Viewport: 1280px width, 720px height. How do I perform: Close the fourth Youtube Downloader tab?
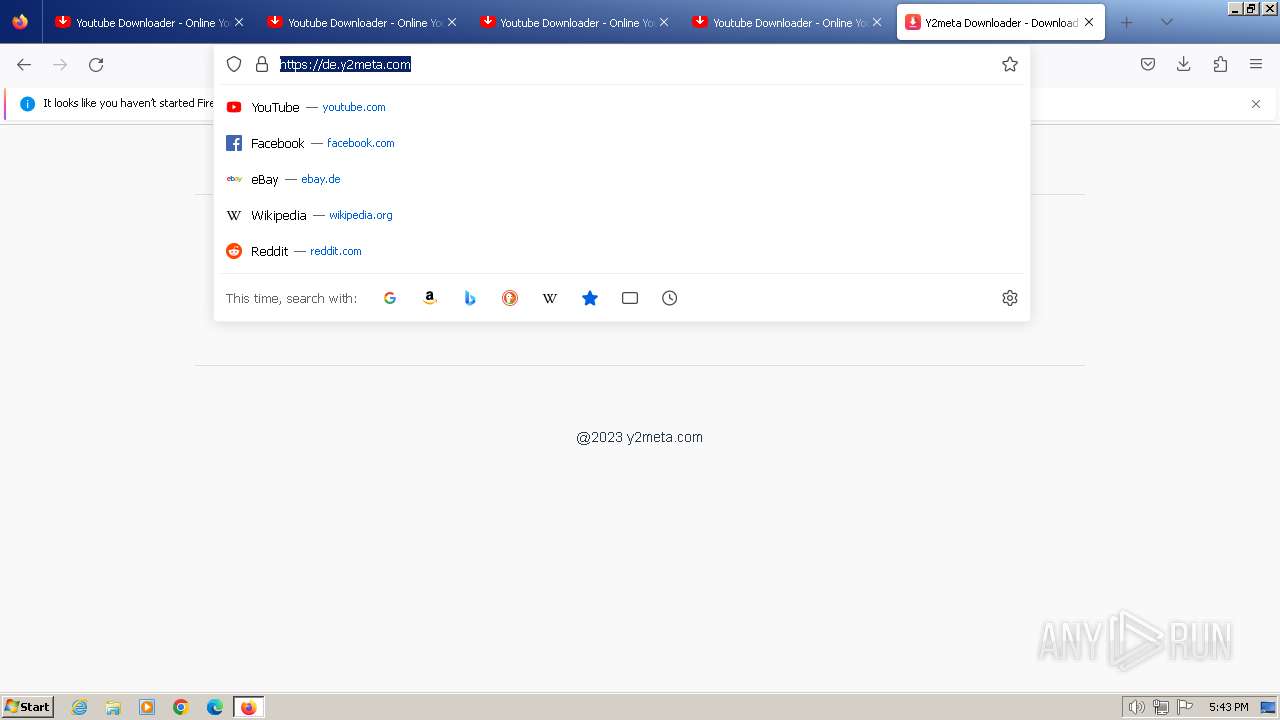click(x=877, y=22)
